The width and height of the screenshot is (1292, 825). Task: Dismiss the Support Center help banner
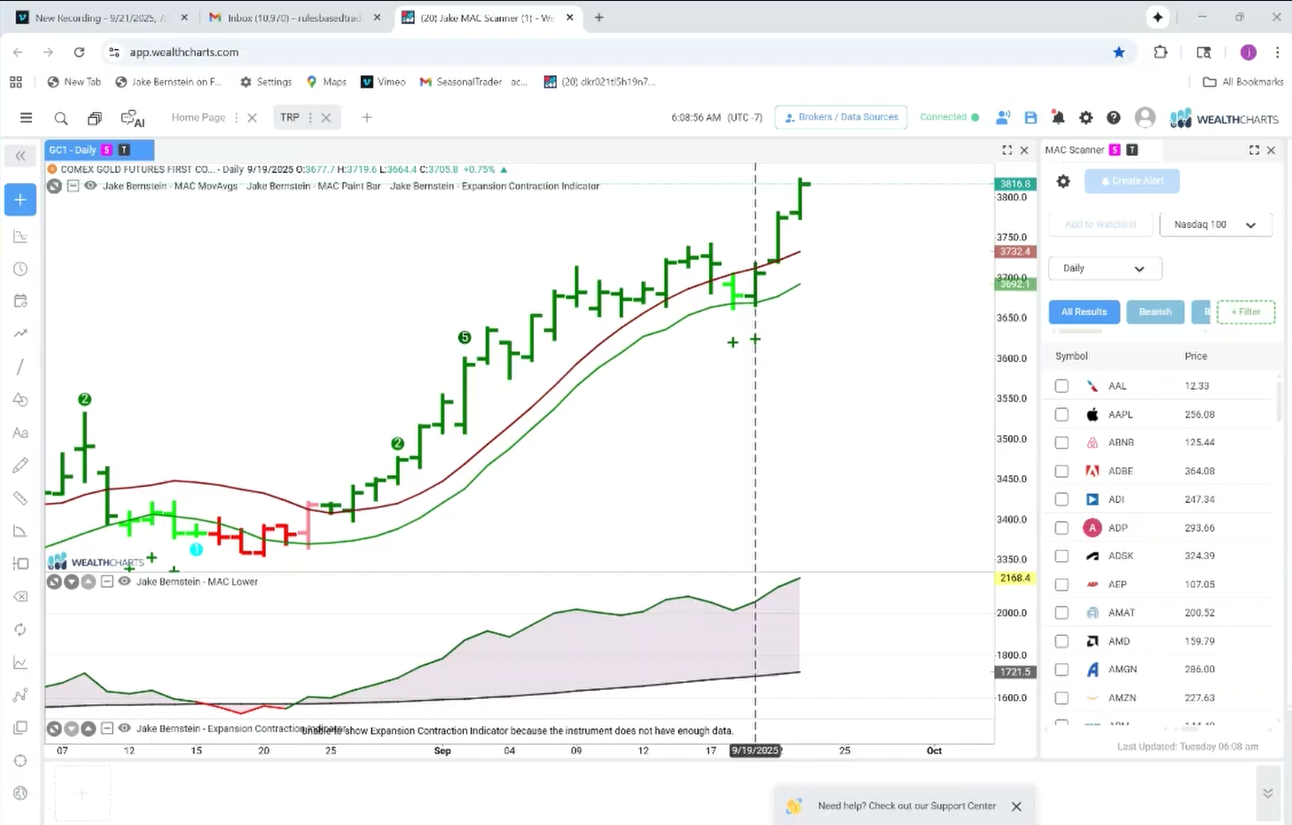click(1016, 806)
